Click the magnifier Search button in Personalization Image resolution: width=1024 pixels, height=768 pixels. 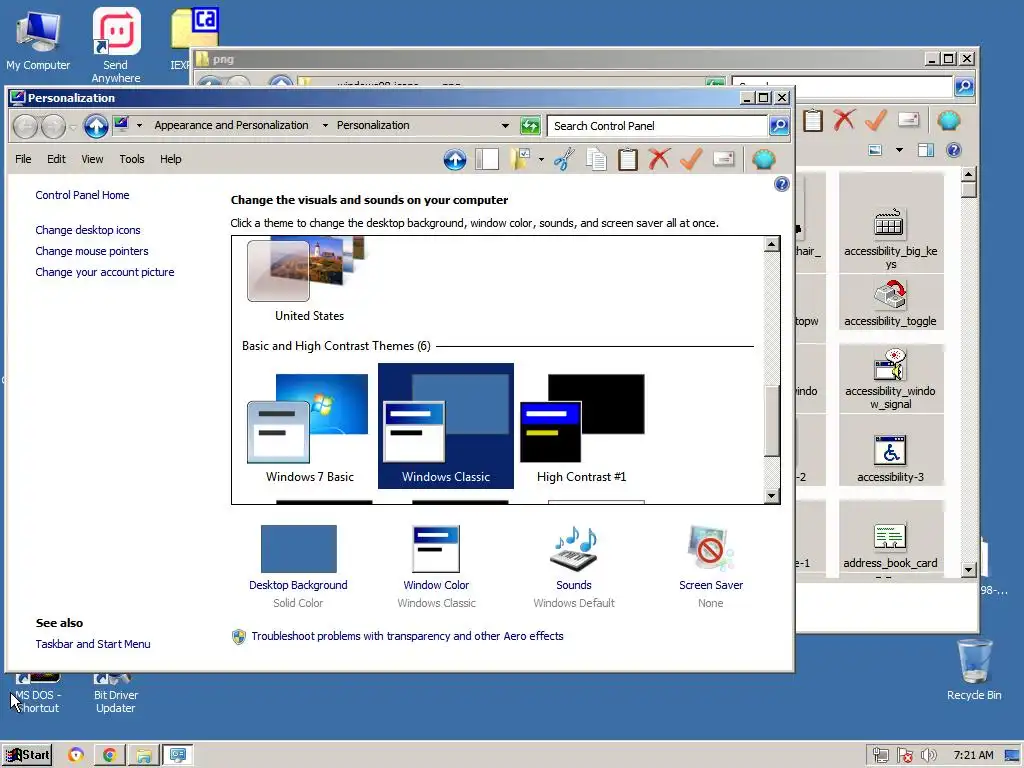[778, 125]
